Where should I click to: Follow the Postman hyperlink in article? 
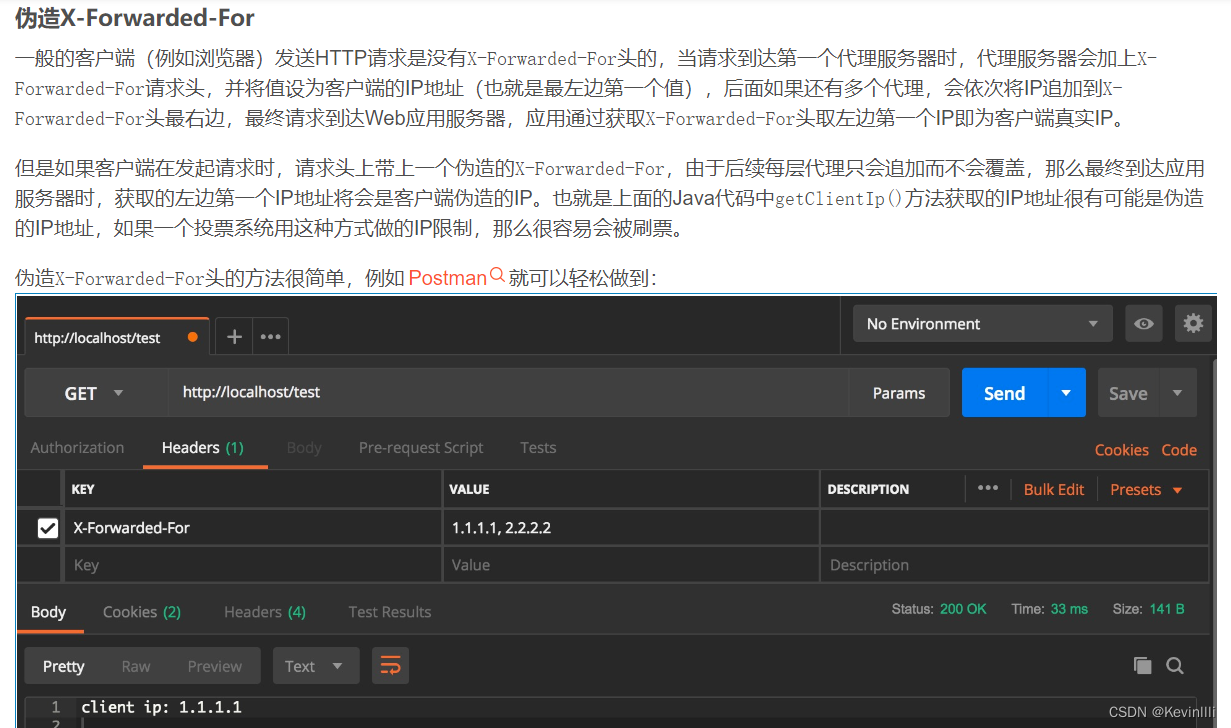(447, 278)
